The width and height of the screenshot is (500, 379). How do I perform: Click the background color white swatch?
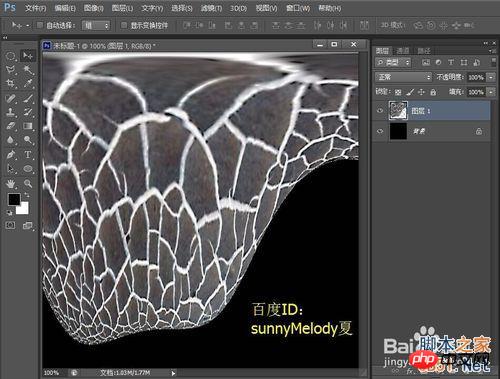(23, 209)
